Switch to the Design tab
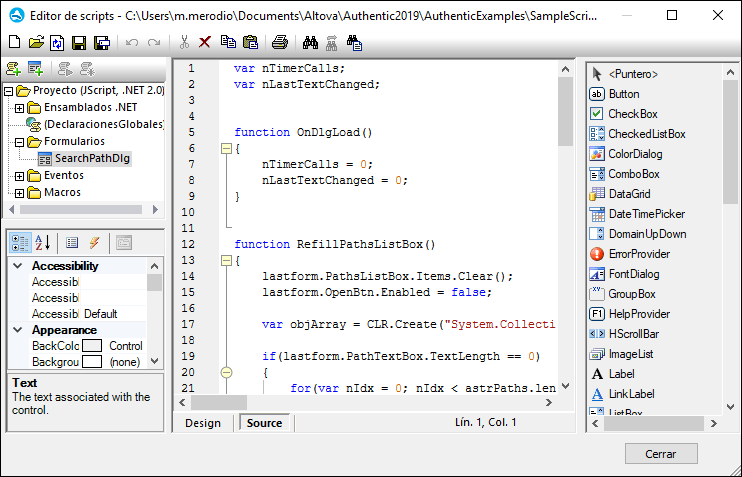 click(203, 423)
